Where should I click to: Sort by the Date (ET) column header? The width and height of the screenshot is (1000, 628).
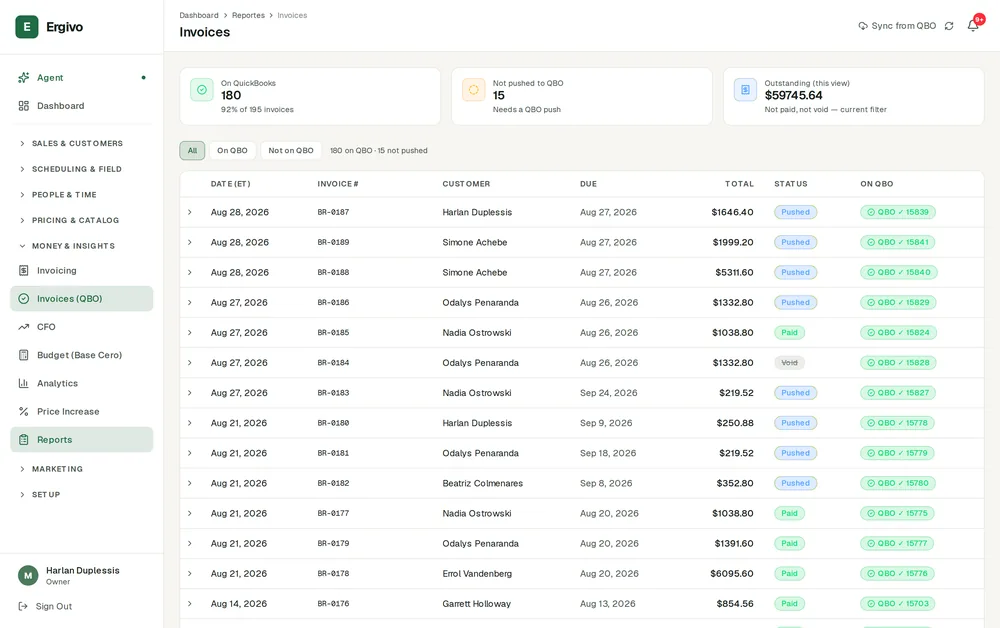pyautogui.click(x=230, y=184)
